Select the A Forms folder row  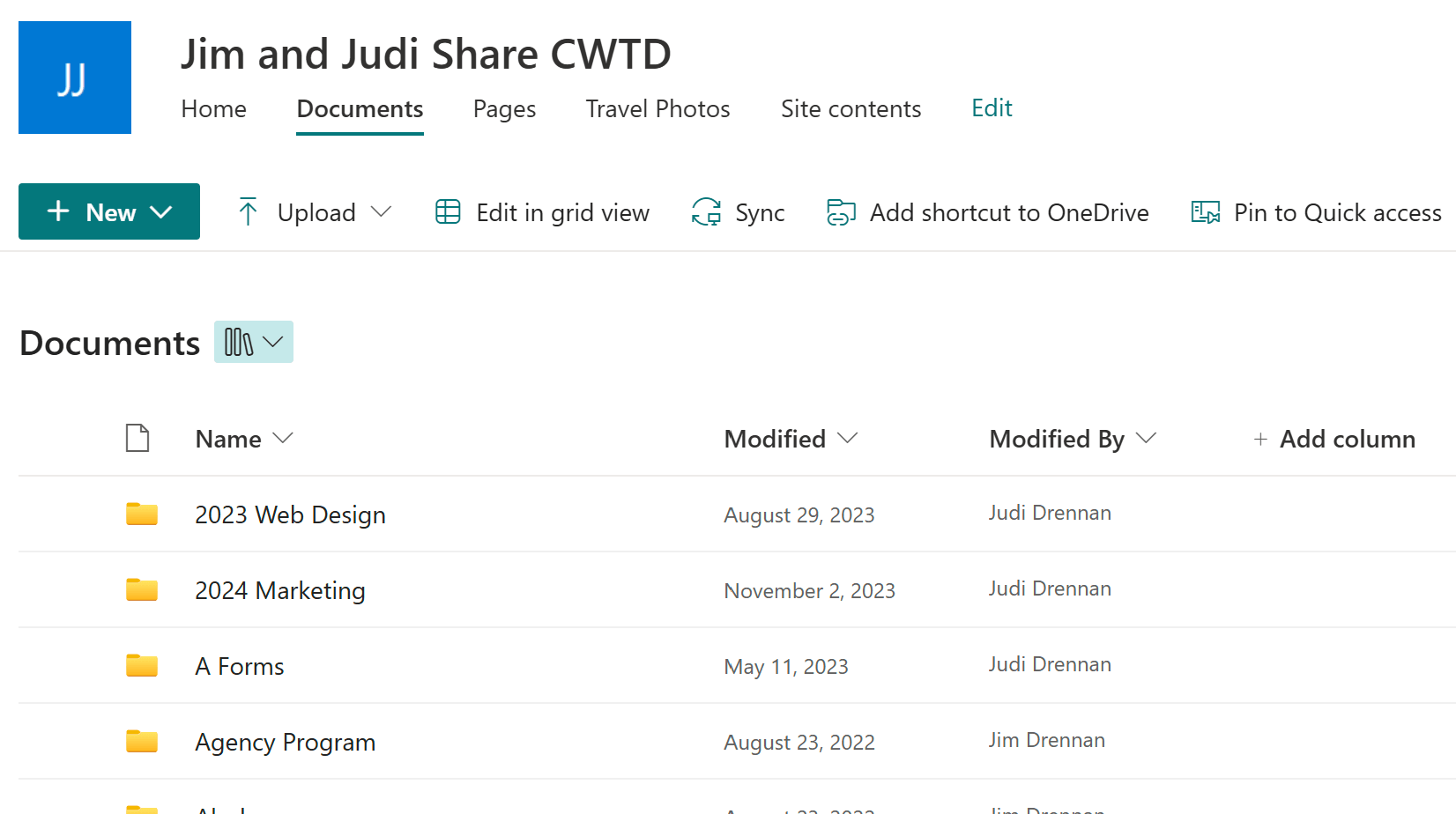click(239, 666)
